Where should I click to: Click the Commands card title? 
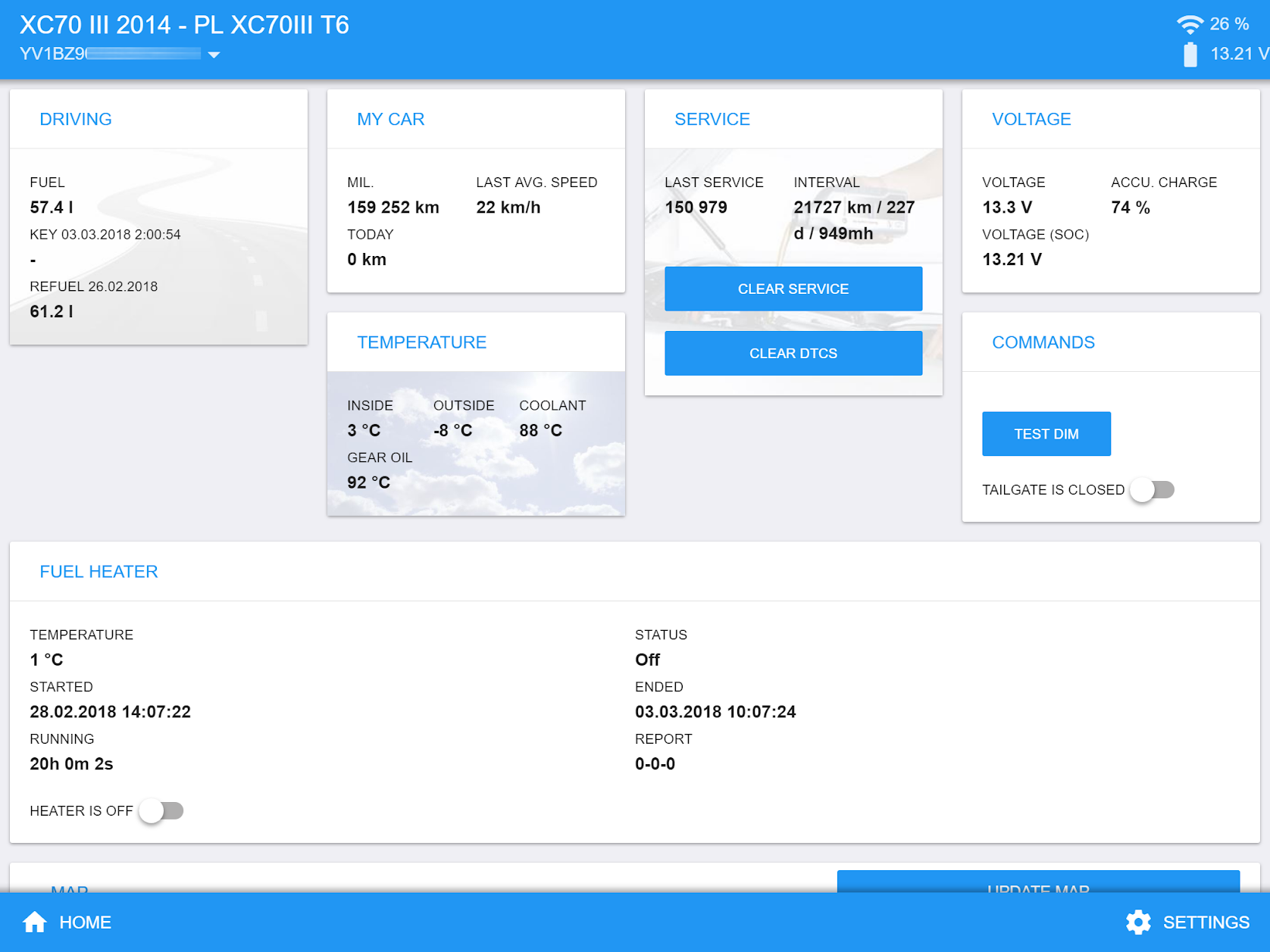click(x=1043, y=342)
